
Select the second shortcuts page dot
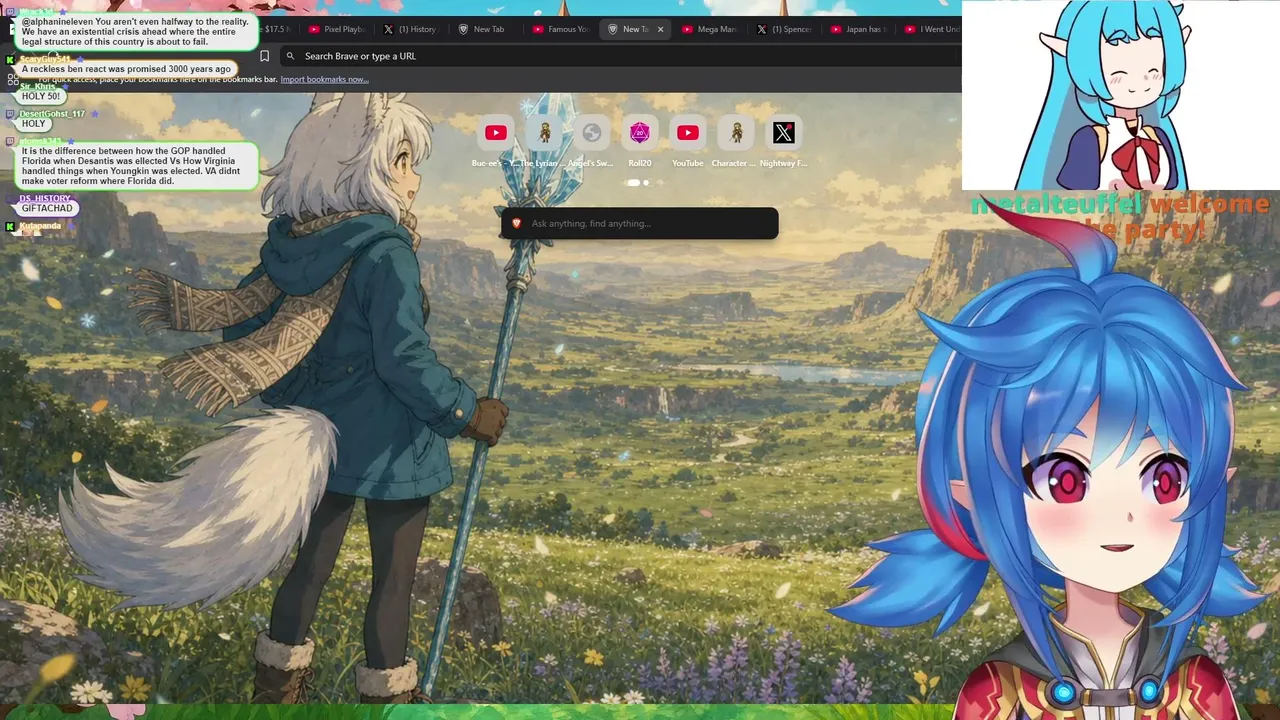[x=646, y=183]
